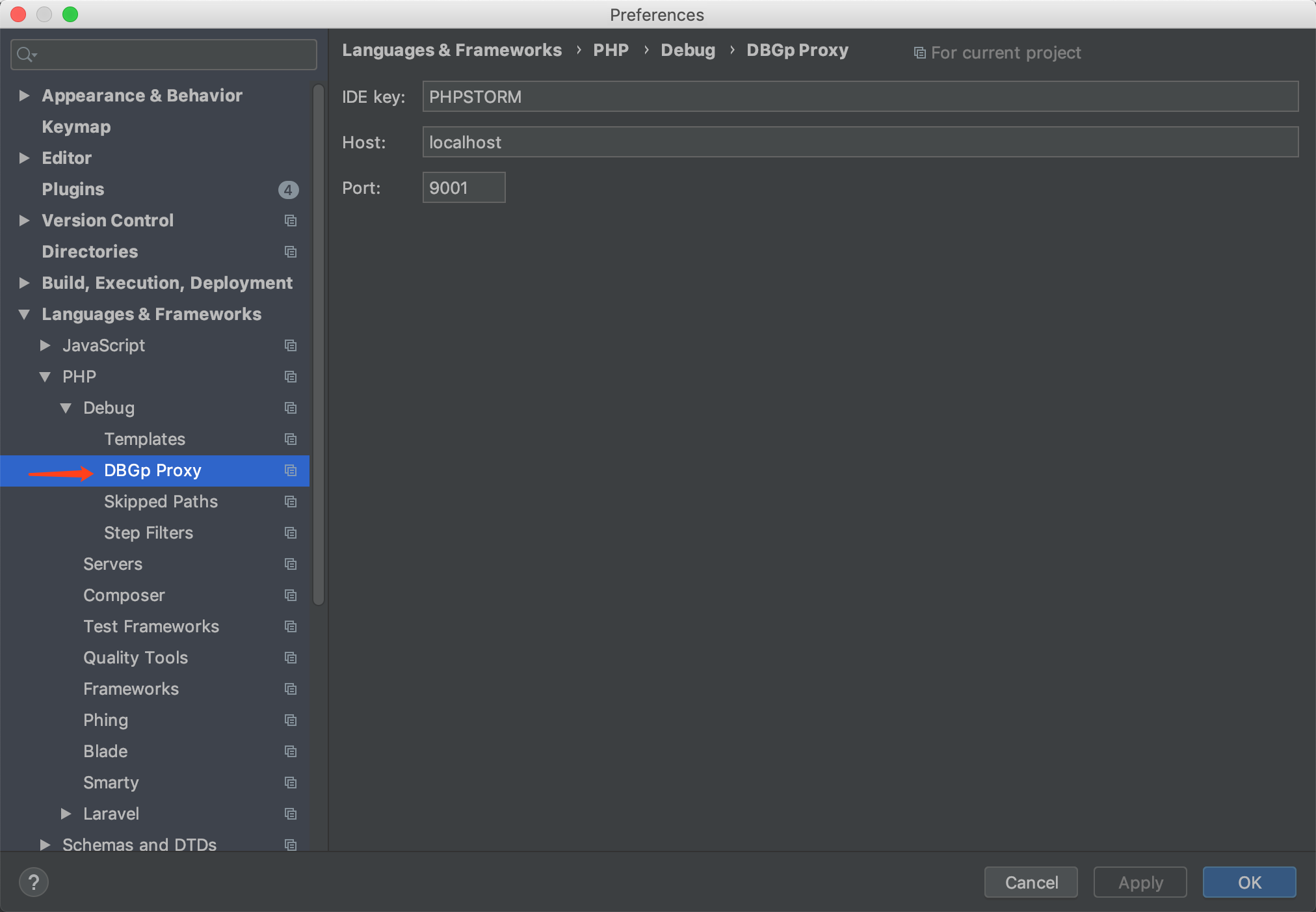This screenshot has width=1316, height=912.
Task: Collapse the Languages & Frameworks section
Action: click(24, 314)
